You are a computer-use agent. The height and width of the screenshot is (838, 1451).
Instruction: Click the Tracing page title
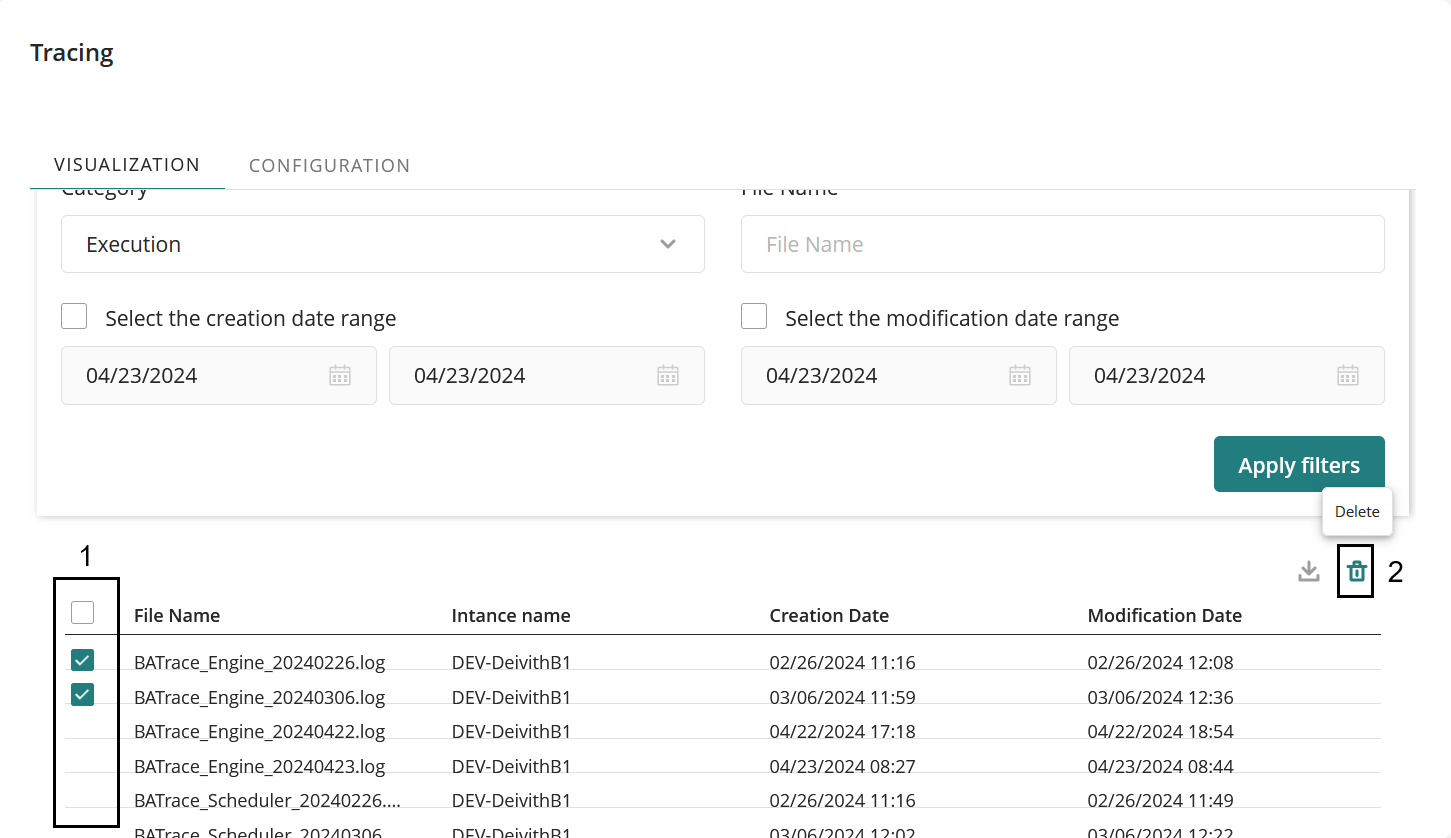click(72, 53)
